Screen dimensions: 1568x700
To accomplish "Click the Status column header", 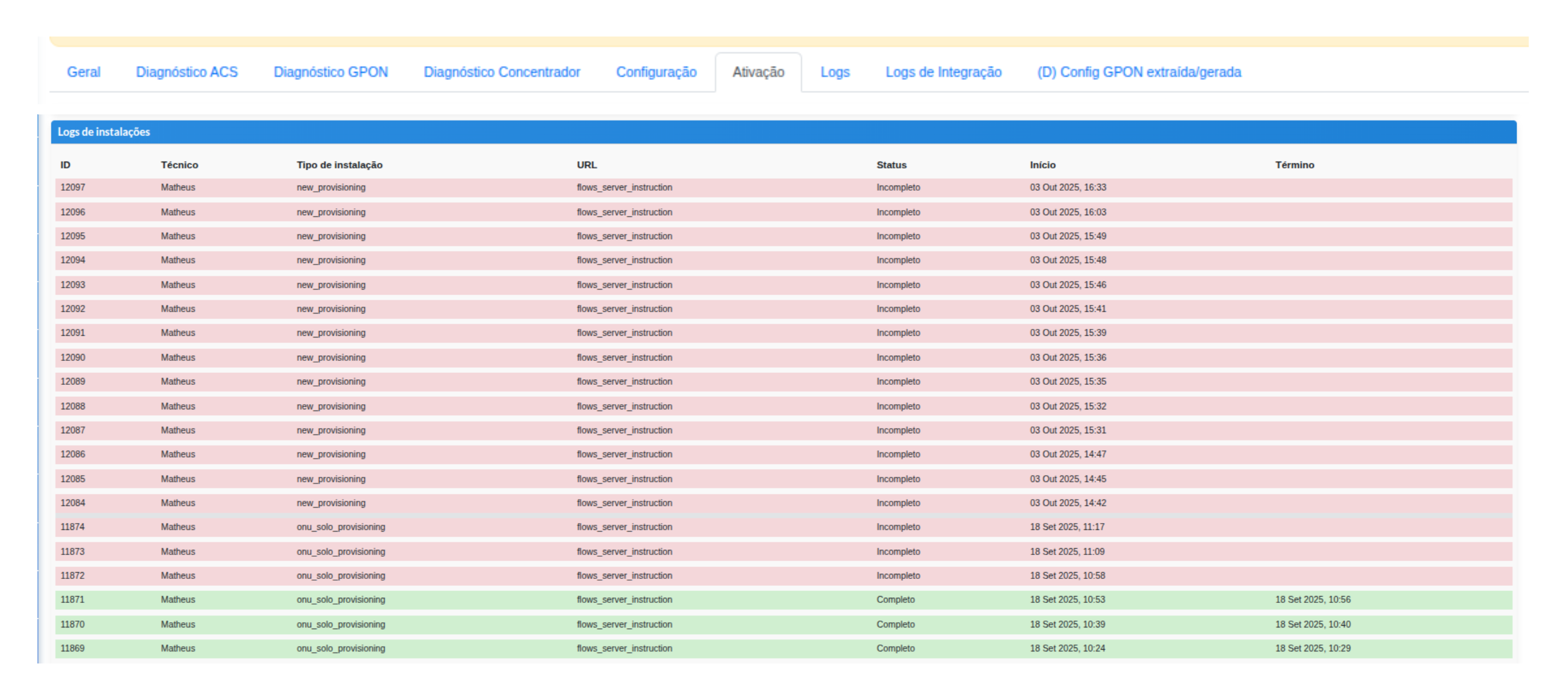I will [x=891, y=165].
